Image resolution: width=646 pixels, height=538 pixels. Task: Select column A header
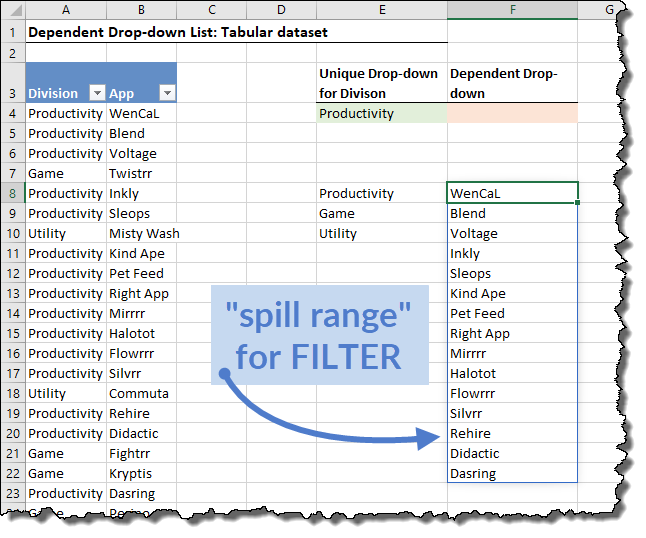coord(66,10)
